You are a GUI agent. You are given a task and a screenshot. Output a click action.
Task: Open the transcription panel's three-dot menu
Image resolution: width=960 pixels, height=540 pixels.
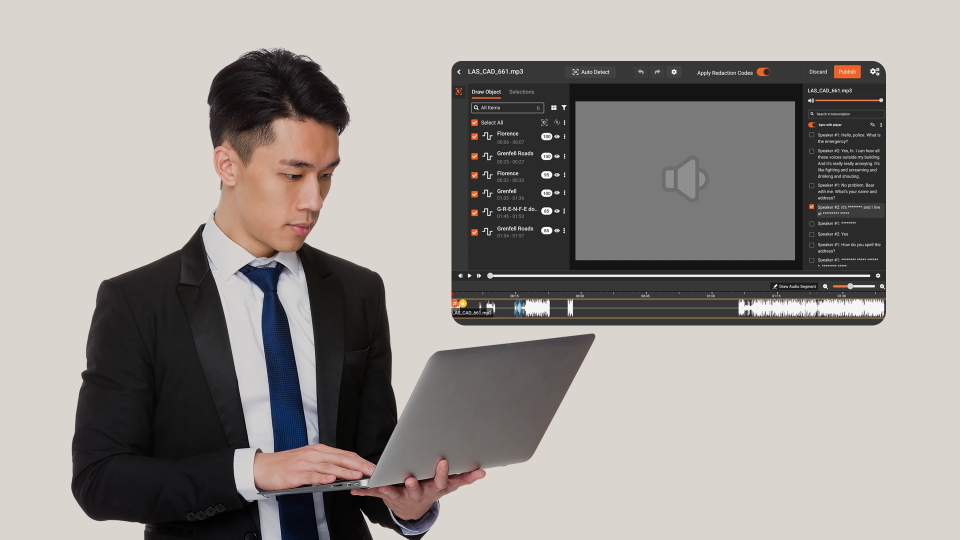tap(881, 125)
